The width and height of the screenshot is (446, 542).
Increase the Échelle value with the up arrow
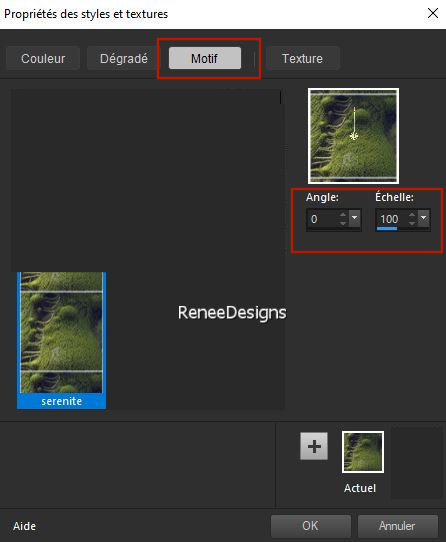tap(412, 215)
